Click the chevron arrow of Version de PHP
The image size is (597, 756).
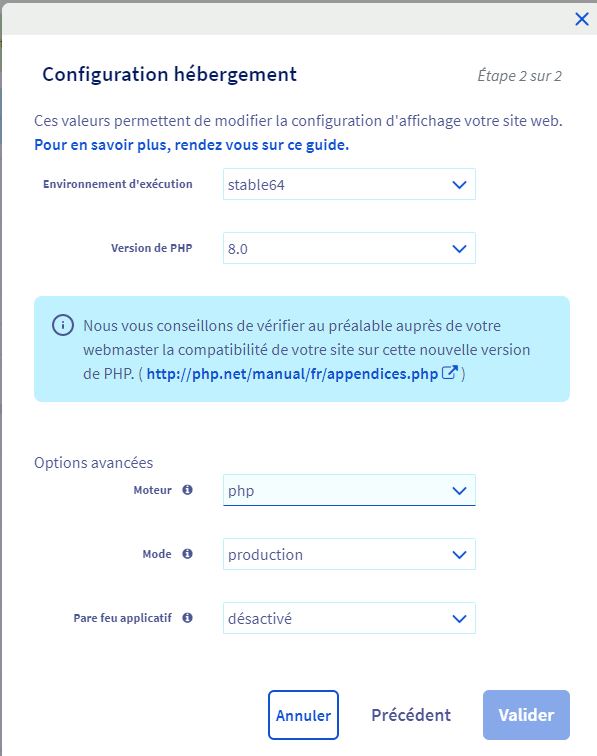coord(459,249)
